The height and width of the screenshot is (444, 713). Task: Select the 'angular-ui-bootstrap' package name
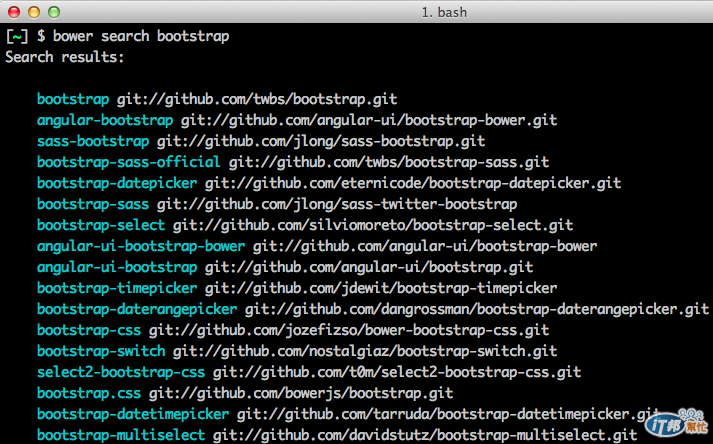click(117, 267)
